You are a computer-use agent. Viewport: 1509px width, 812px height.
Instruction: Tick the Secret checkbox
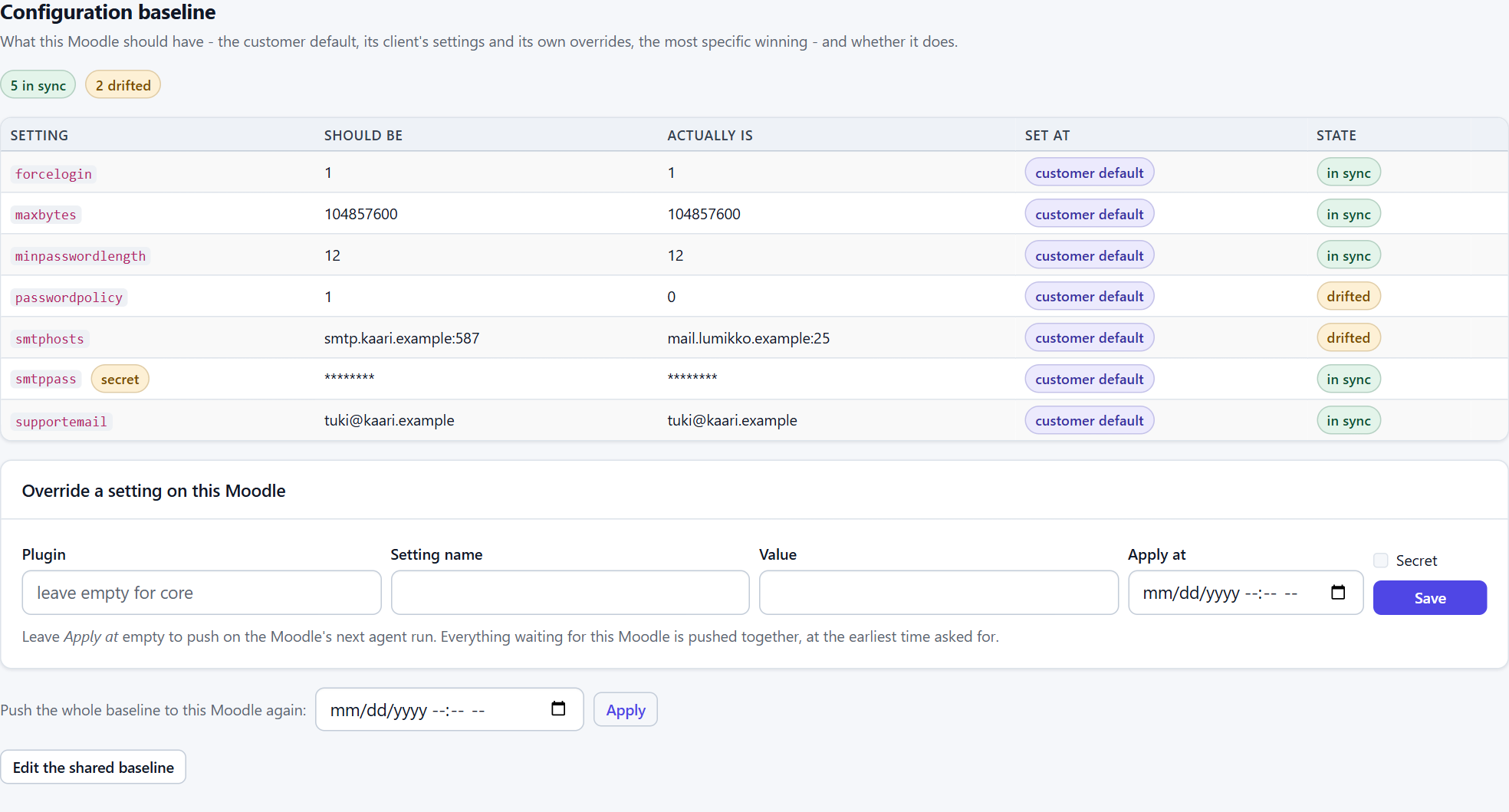tap(1381, 561)
